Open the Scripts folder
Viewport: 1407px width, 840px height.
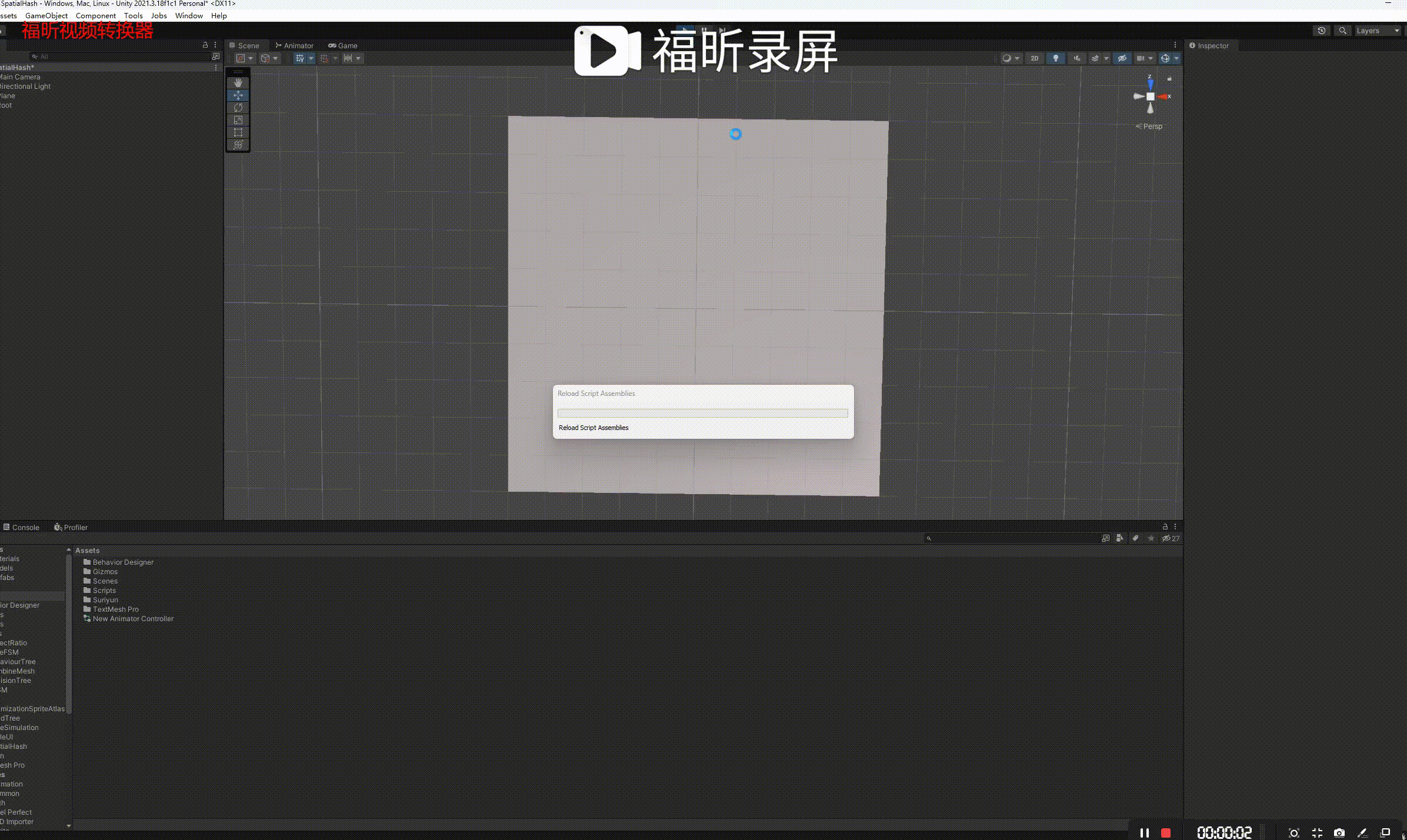(104, 591)
